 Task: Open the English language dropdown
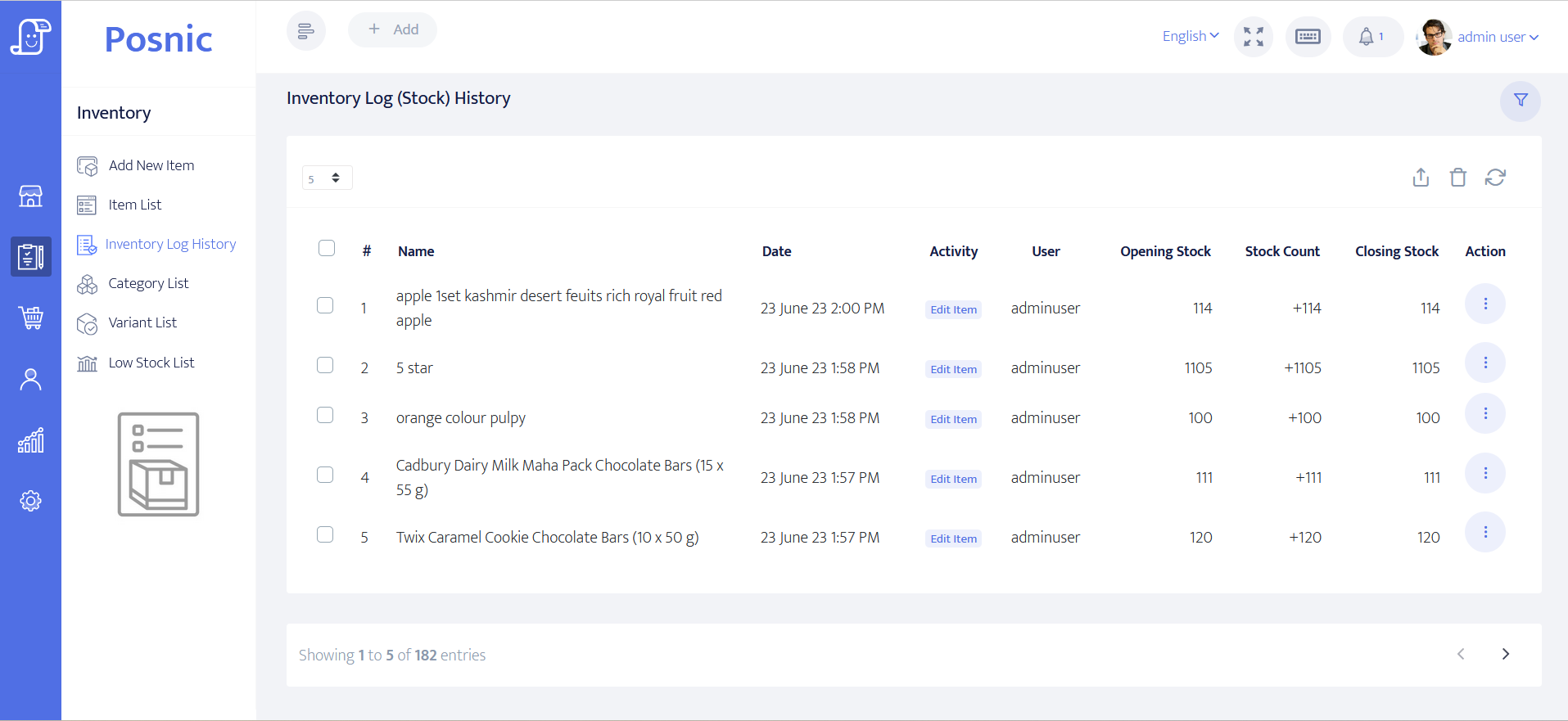[1191, 36]
